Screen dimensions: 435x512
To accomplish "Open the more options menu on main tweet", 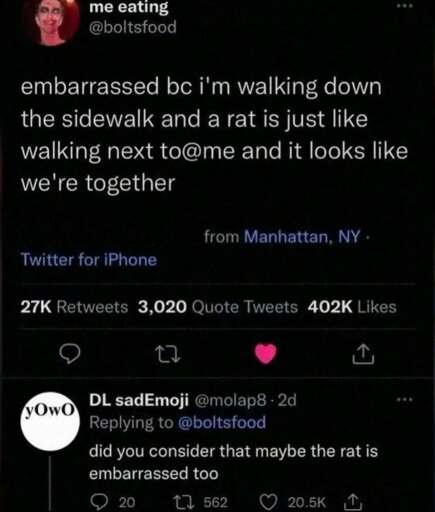I will [x=405, y=6].
